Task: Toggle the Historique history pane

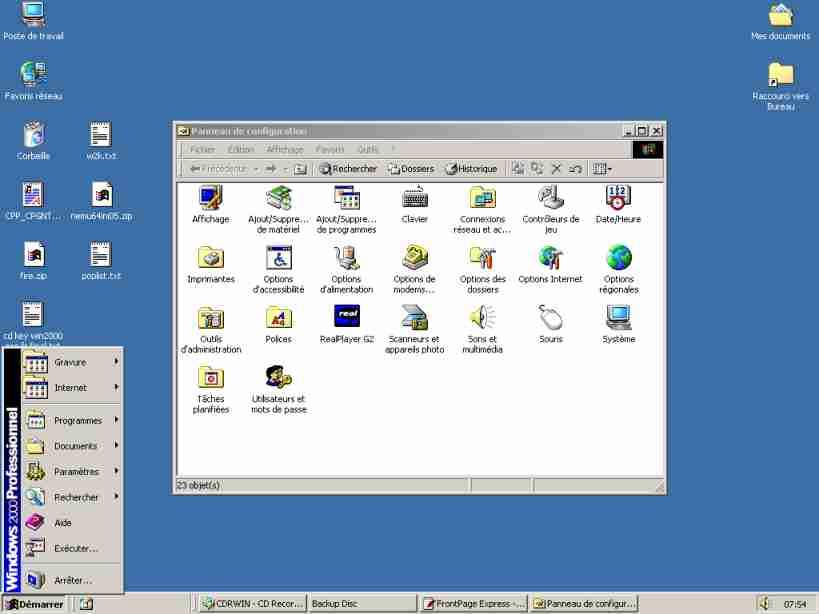Action: click(x=471, y=169)
